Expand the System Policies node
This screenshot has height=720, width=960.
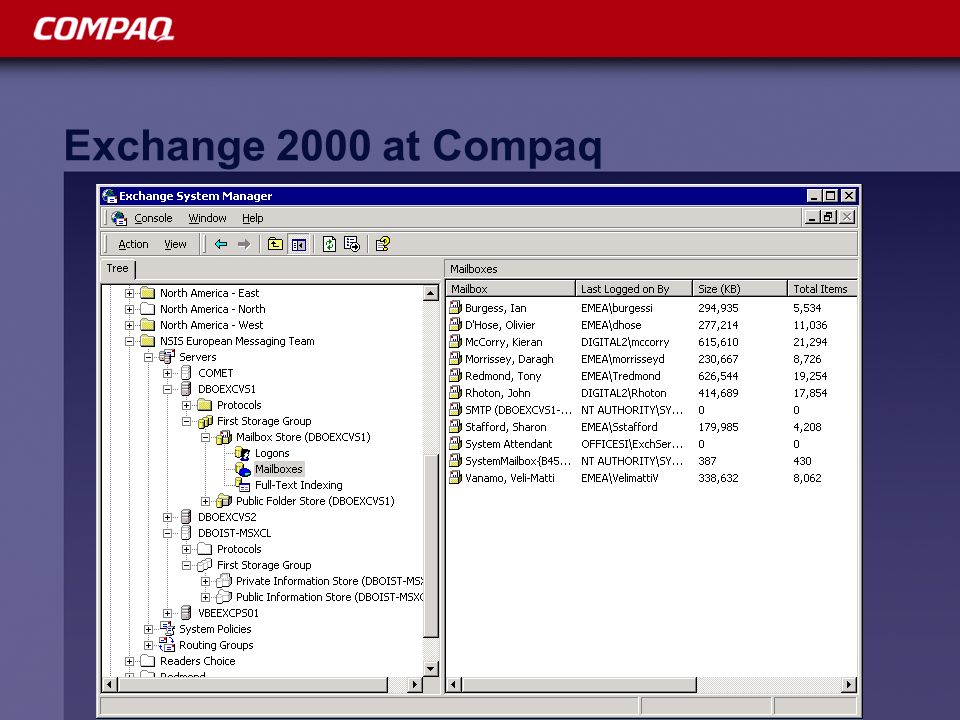click(148, 629)
